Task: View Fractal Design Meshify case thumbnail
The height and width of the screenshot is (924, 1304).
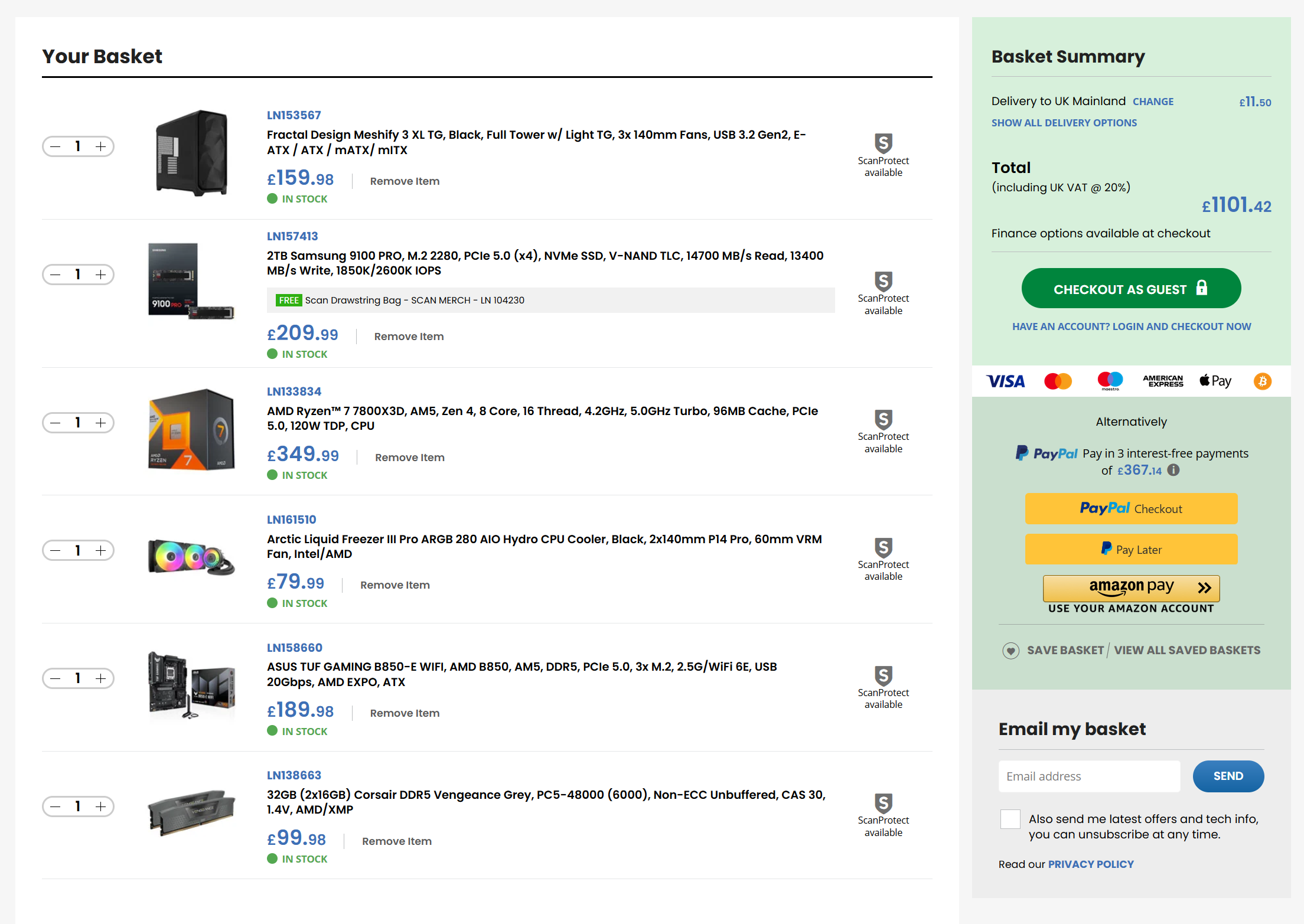Action: click(x=192, y=153)
